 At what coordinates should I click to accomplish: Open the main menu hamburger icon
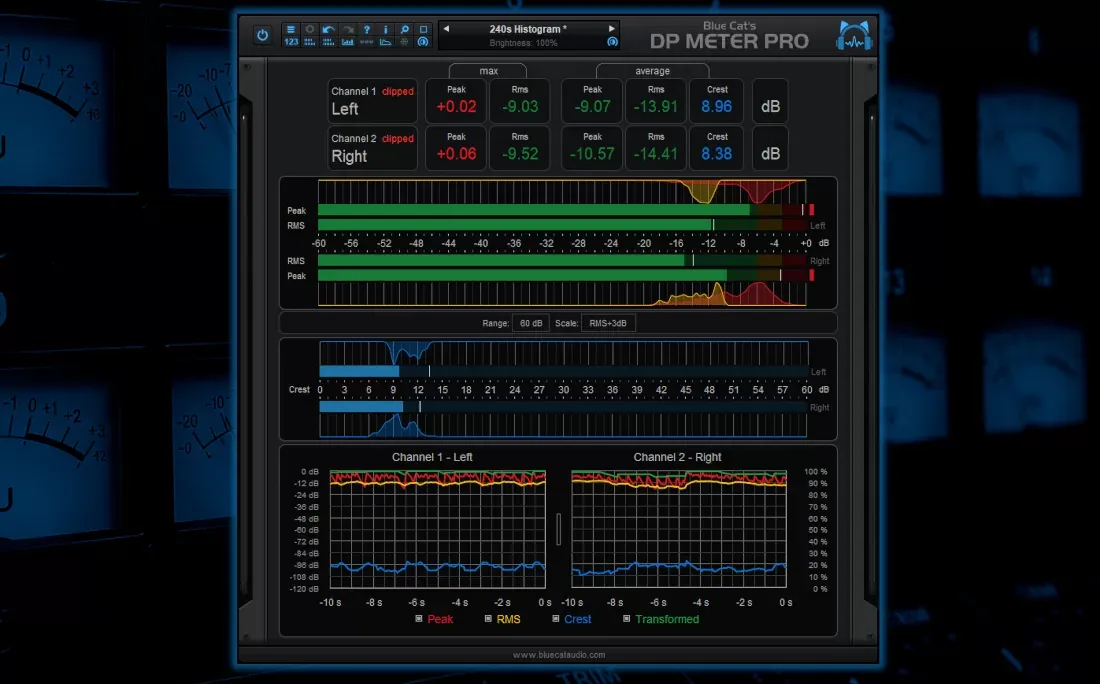tap(290, 29)
